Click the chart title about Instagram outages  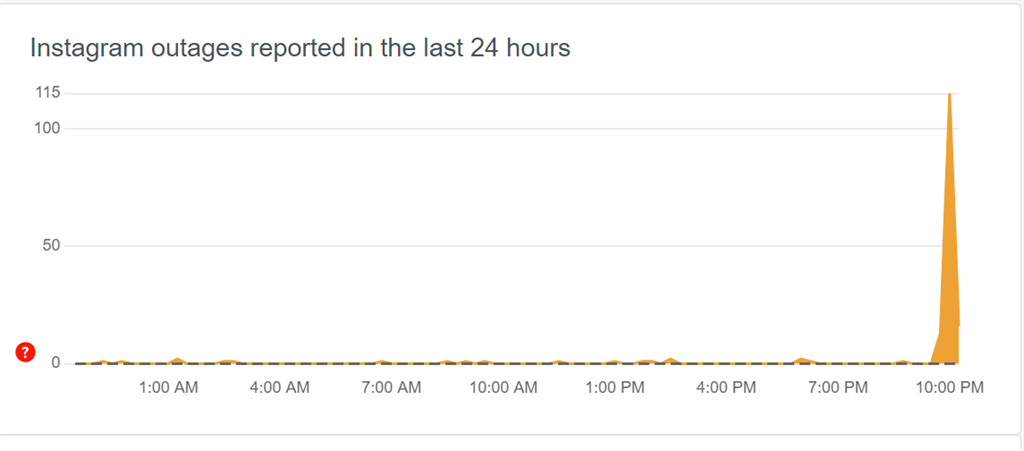[x=300, y=48]
